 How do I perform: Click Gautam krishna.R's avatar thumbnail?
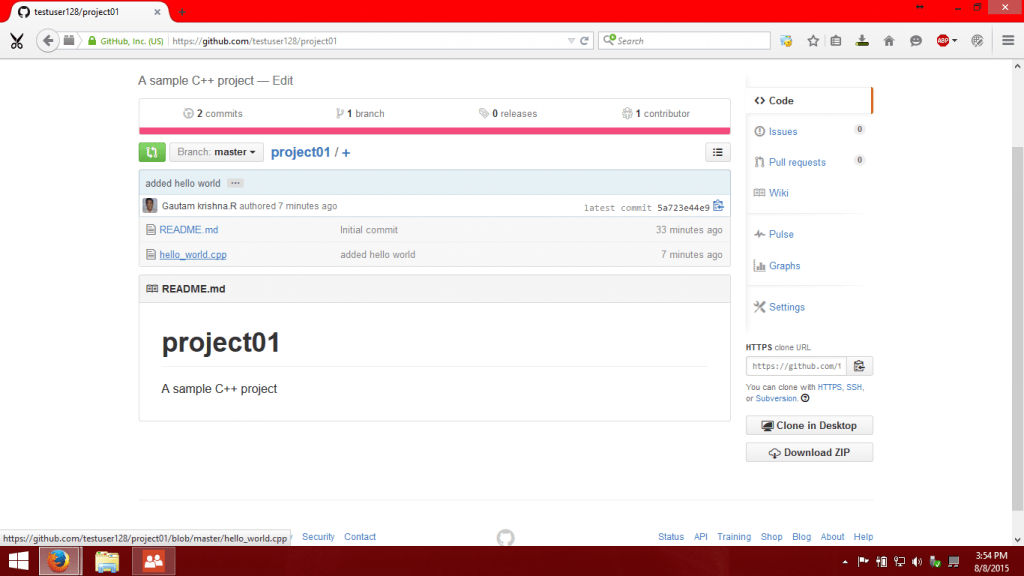point(150,206)
